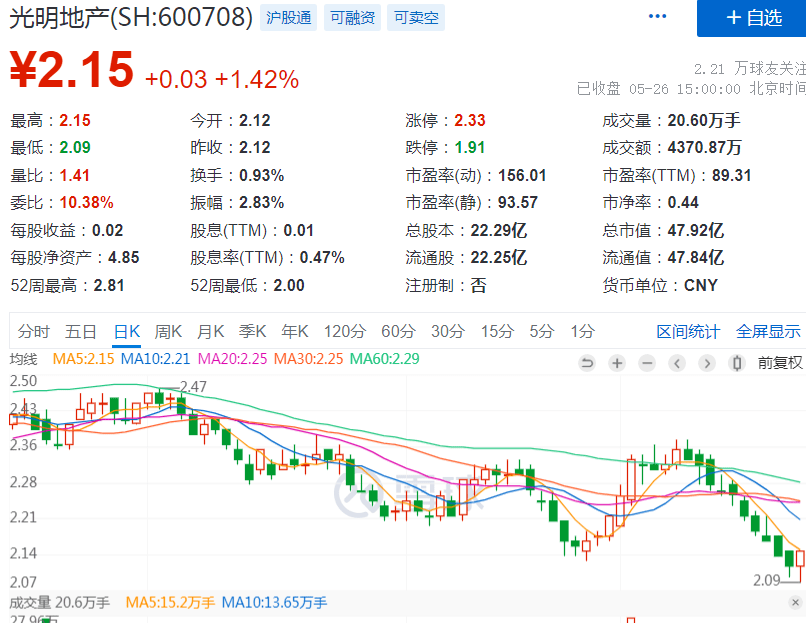Add stock to watchlist with 自选 button

[752, 18]
